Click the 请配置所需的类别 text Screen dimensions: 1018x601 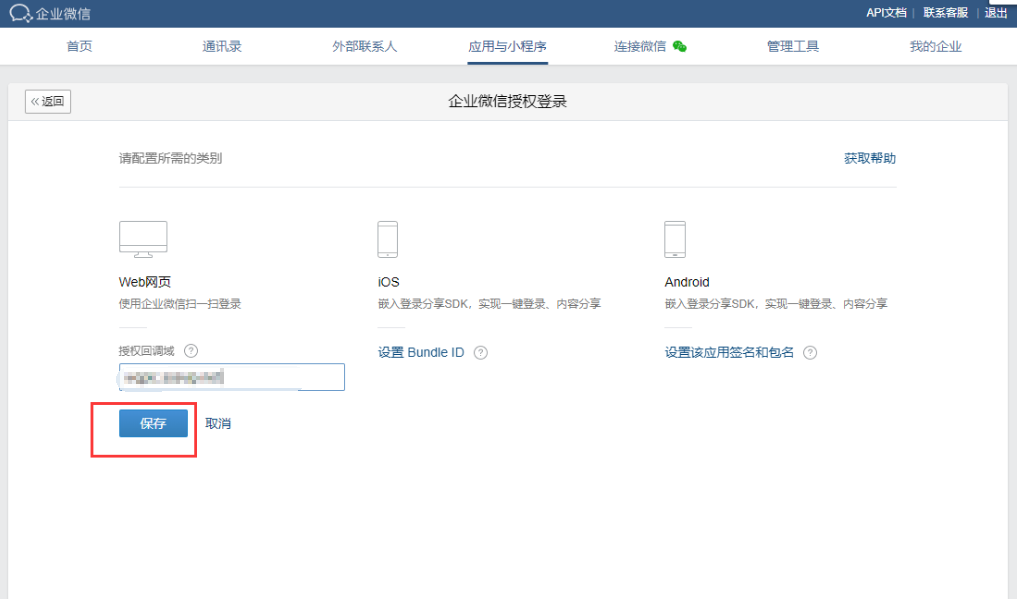click(x=171, y=158)
